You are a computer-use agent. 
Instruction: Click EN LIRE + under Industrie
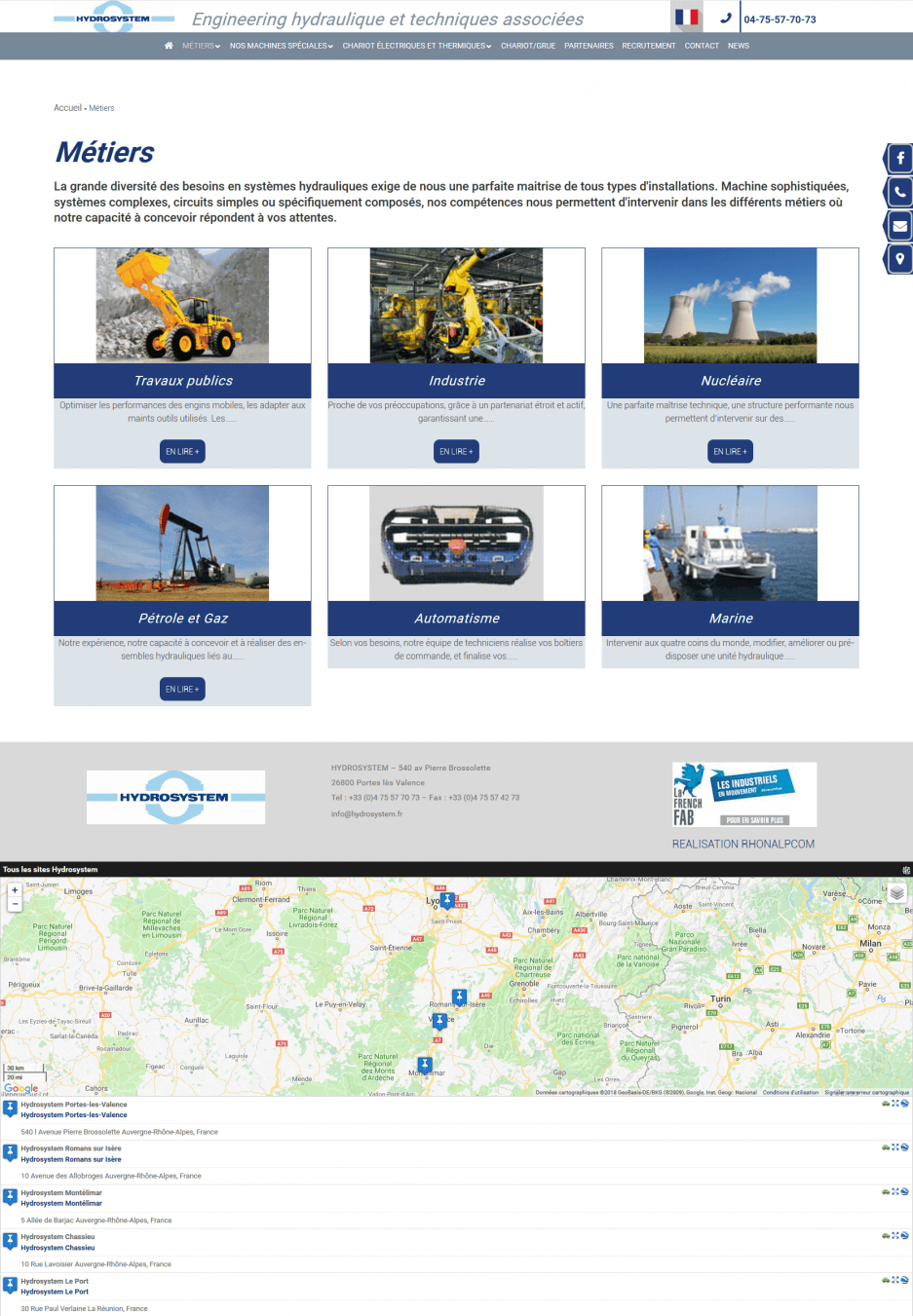pos(456,452)
